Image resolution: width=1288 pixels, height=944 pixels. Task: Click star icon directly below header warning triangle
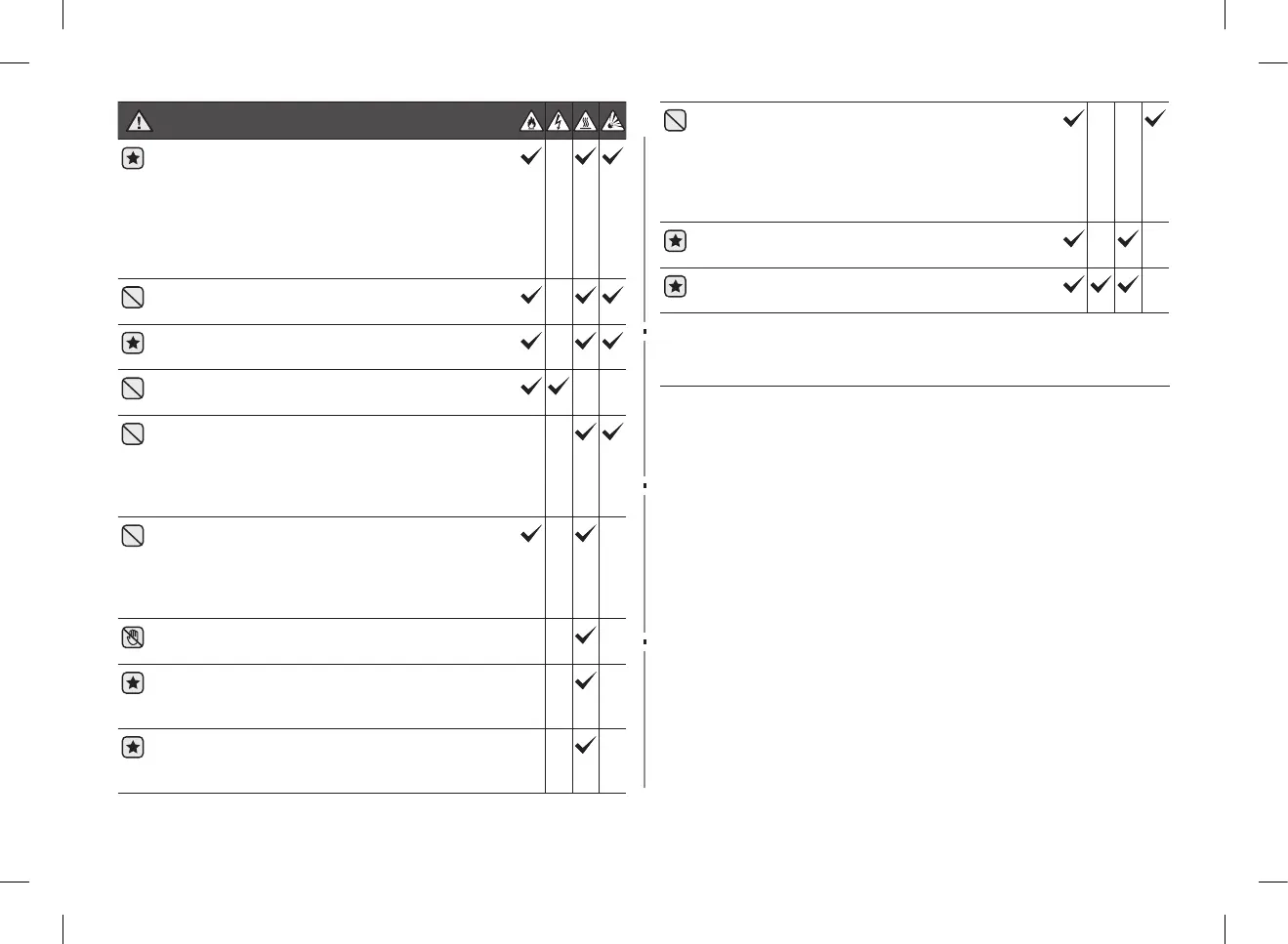[x=133, y=158]
